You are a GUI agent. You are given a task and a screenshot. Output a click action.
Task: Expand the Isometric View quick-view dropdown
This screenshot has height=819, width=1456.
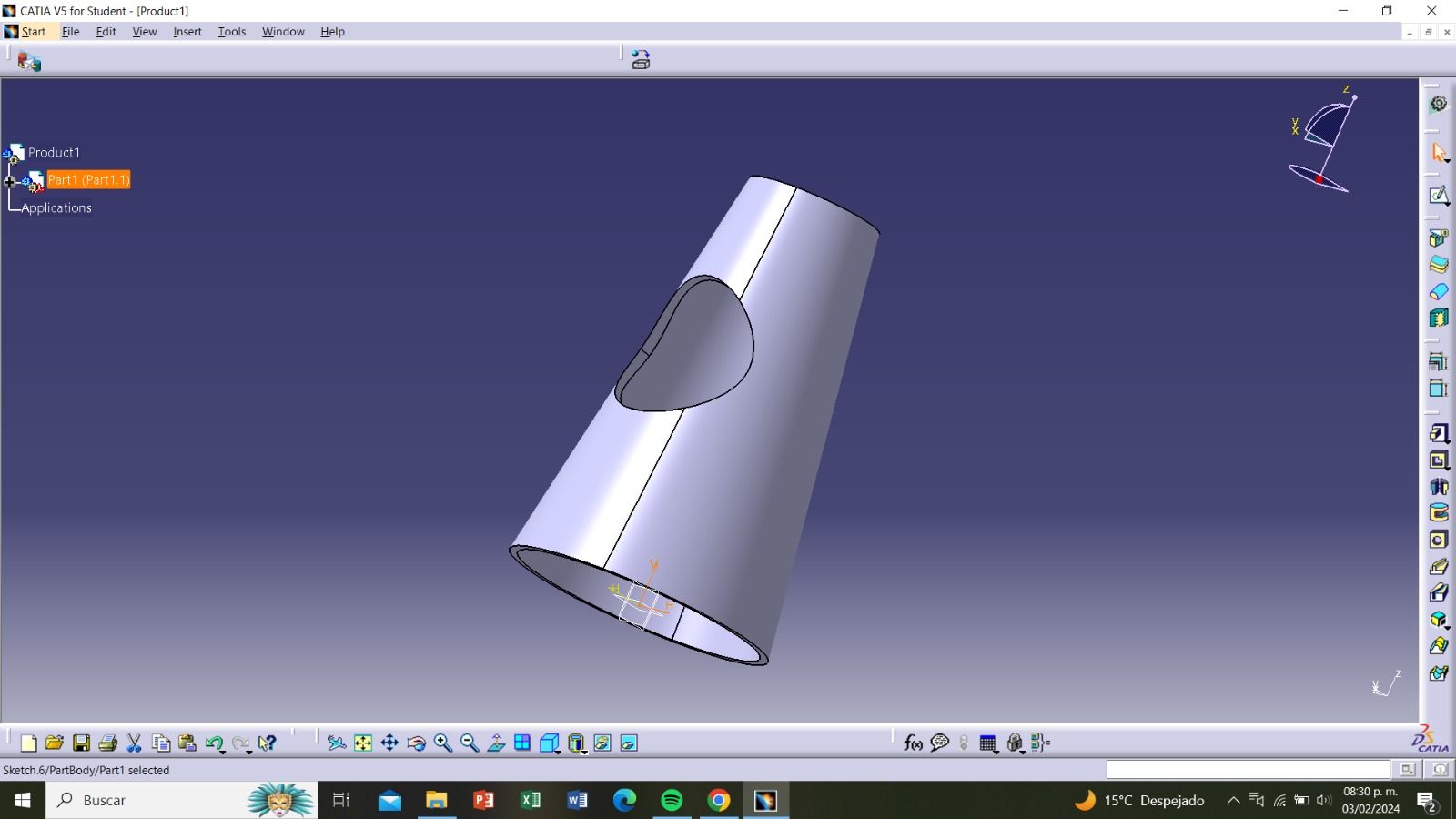(557, 752)
